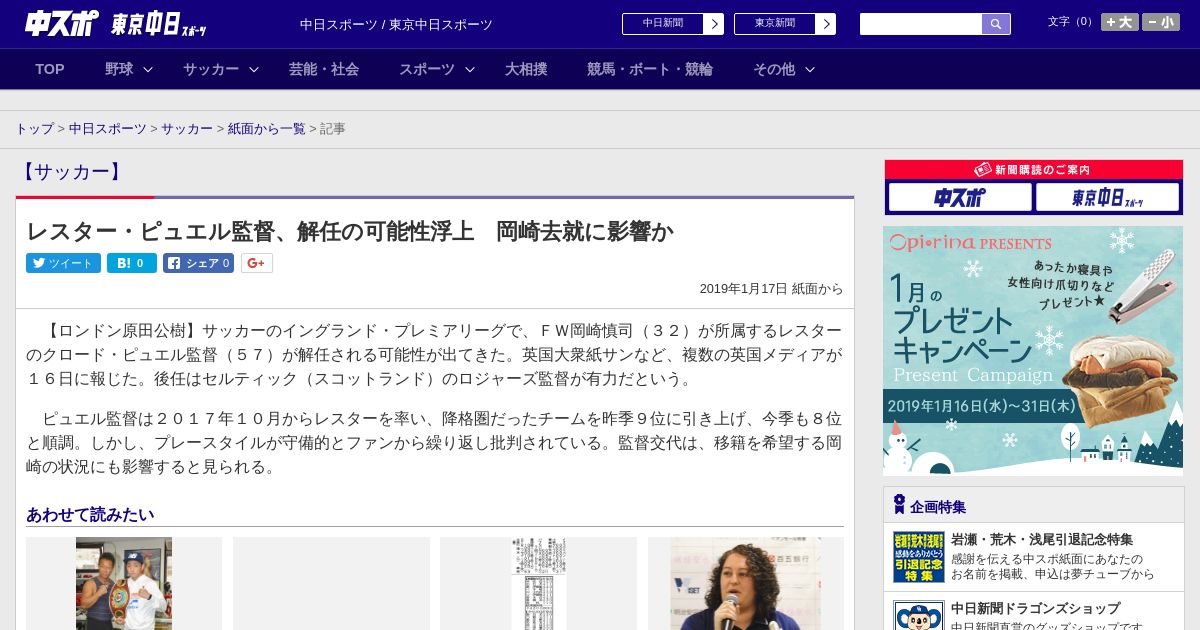
Task: Decrease text size with －小 button
Action: tap(1161, 22)
